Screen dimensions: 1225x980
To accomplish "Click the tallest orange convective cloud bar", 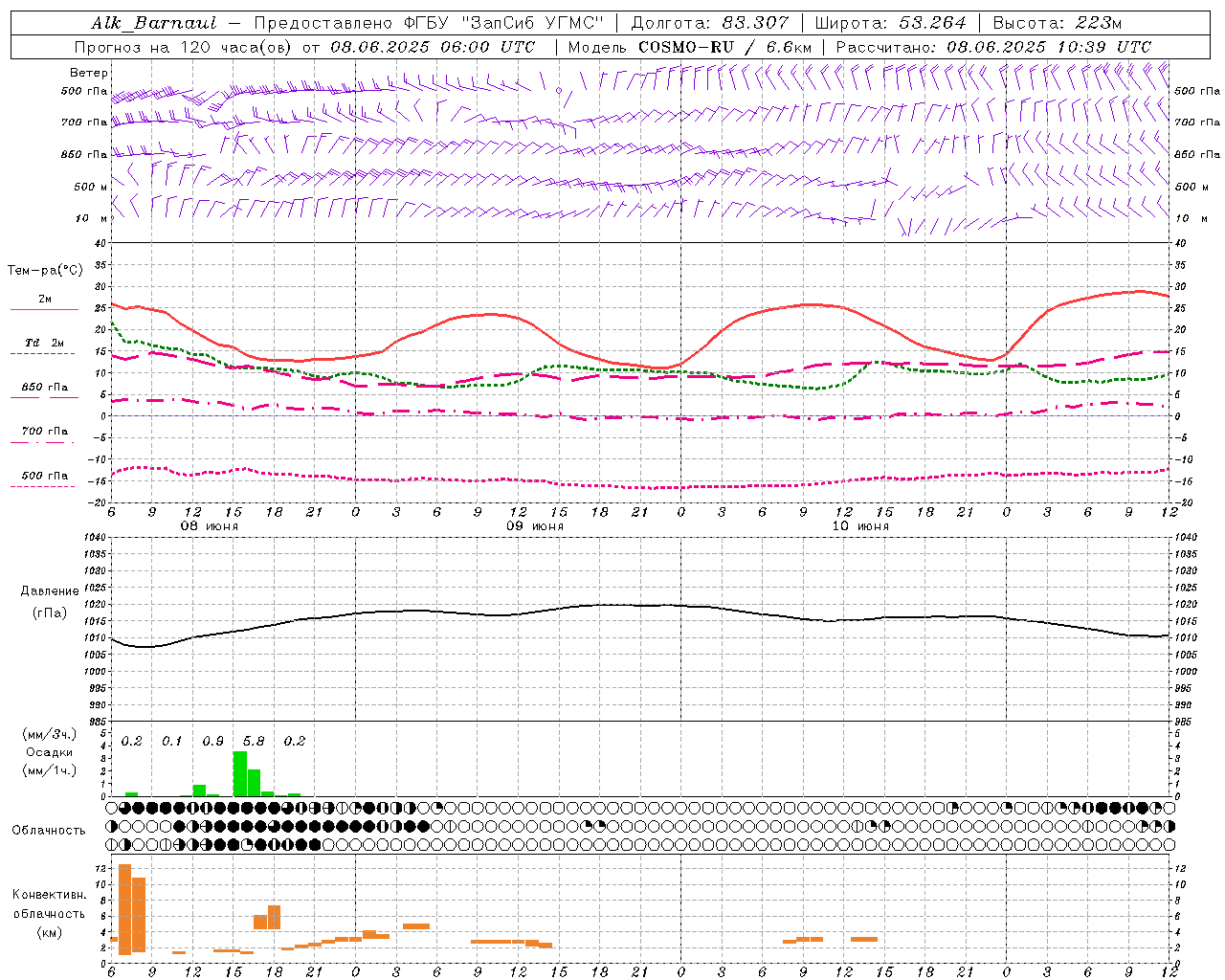I will [x=124, y=909].
